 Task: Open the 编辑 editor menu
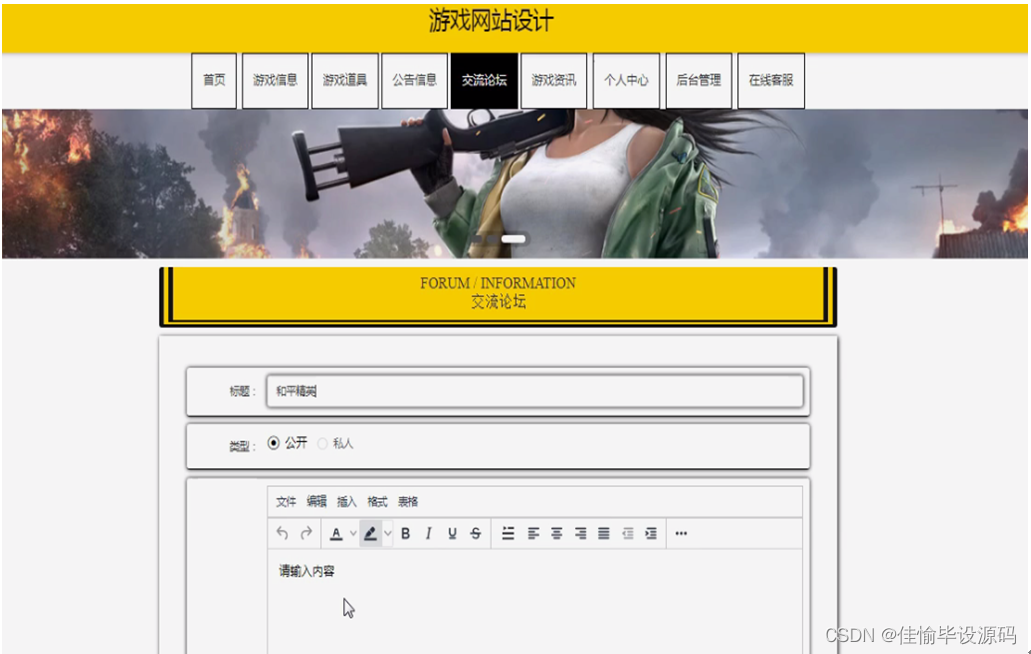click(316, 502)
